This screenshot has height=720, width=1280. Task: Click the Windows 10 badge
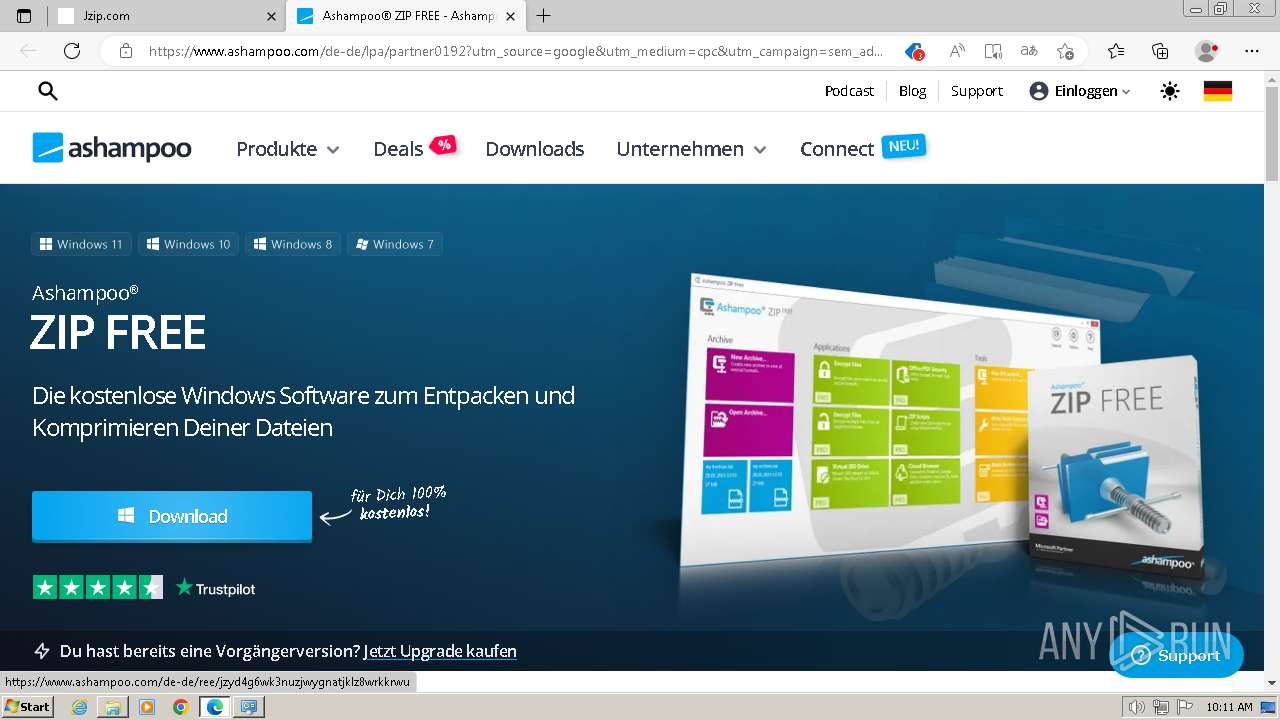tap(188, 244)
